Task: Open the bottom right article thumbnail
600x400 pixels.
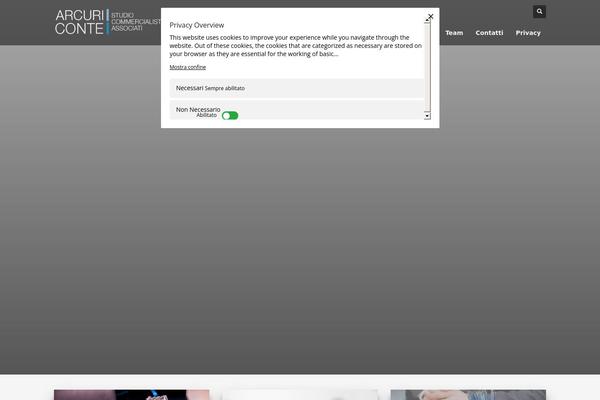Action: point(468,395)
